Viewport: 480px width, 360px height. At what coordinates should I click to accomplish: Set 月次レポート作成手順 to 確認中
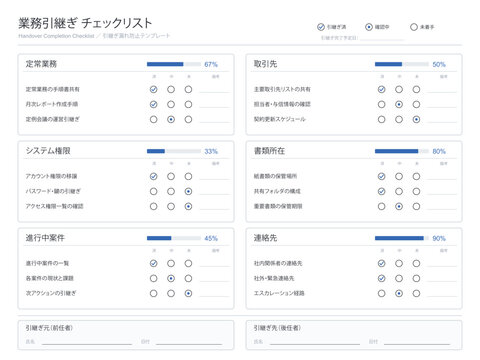click(x=171, y=104)
